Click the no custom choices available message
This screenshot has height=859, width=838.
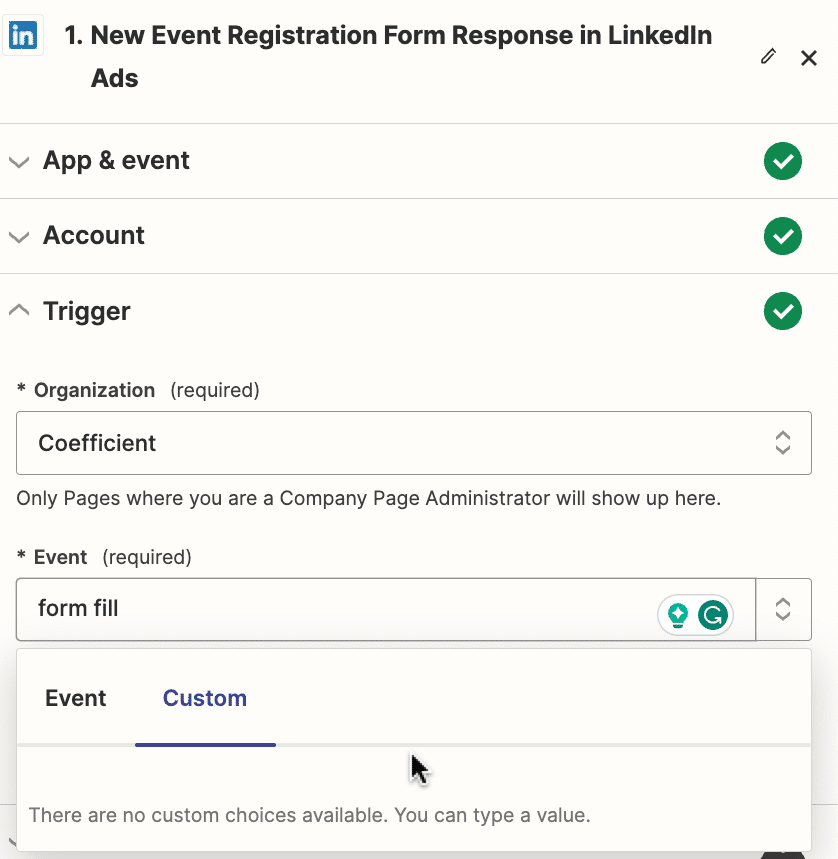click(309, 815)
